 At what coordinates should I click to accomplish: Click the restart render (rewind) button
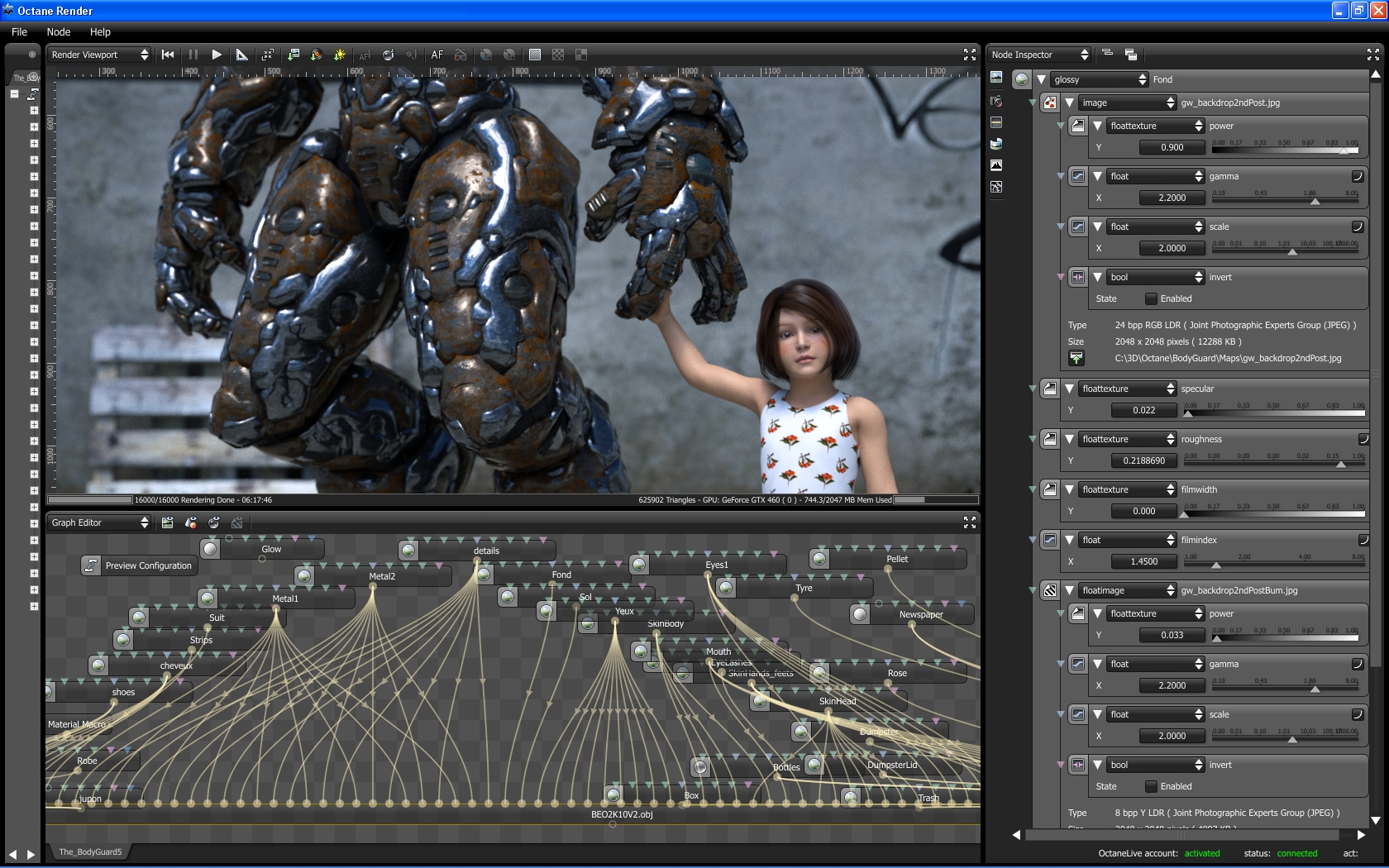click(168, 55)
